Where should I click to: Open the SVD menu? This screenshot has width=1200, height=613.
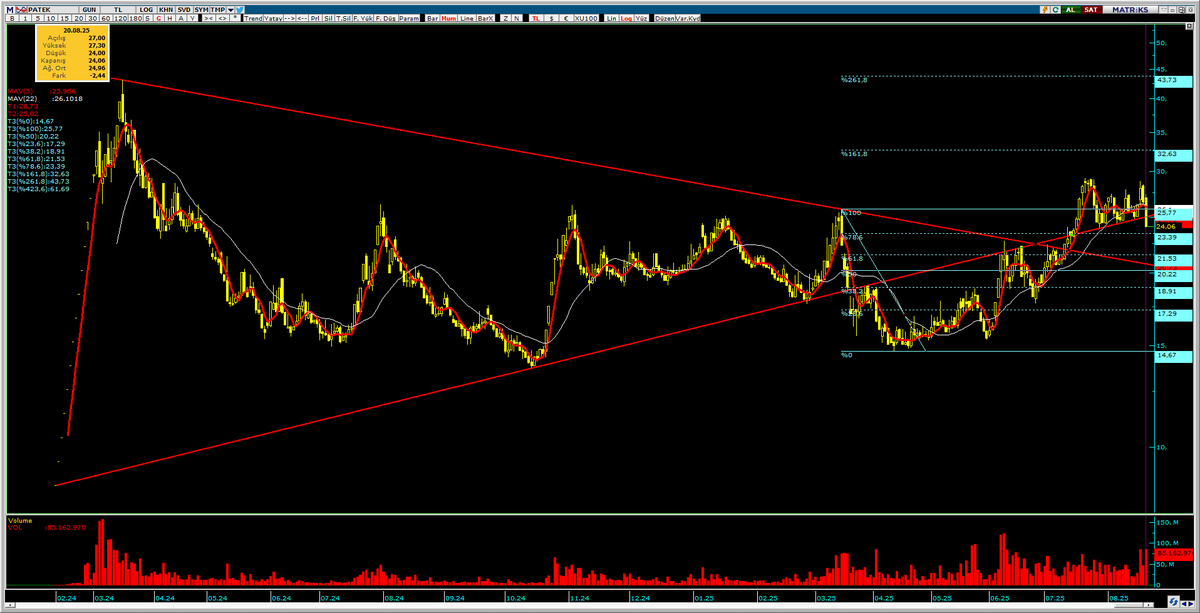(184, 9)
